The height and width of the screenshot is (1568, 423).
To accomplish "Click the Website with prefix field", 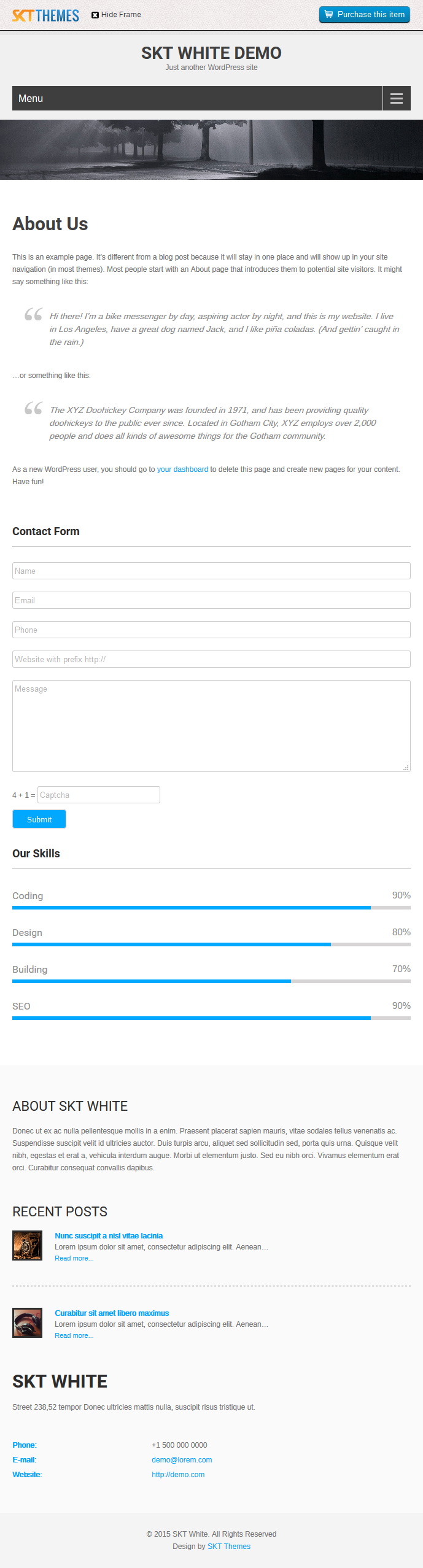I will click(x=211, y=659).
